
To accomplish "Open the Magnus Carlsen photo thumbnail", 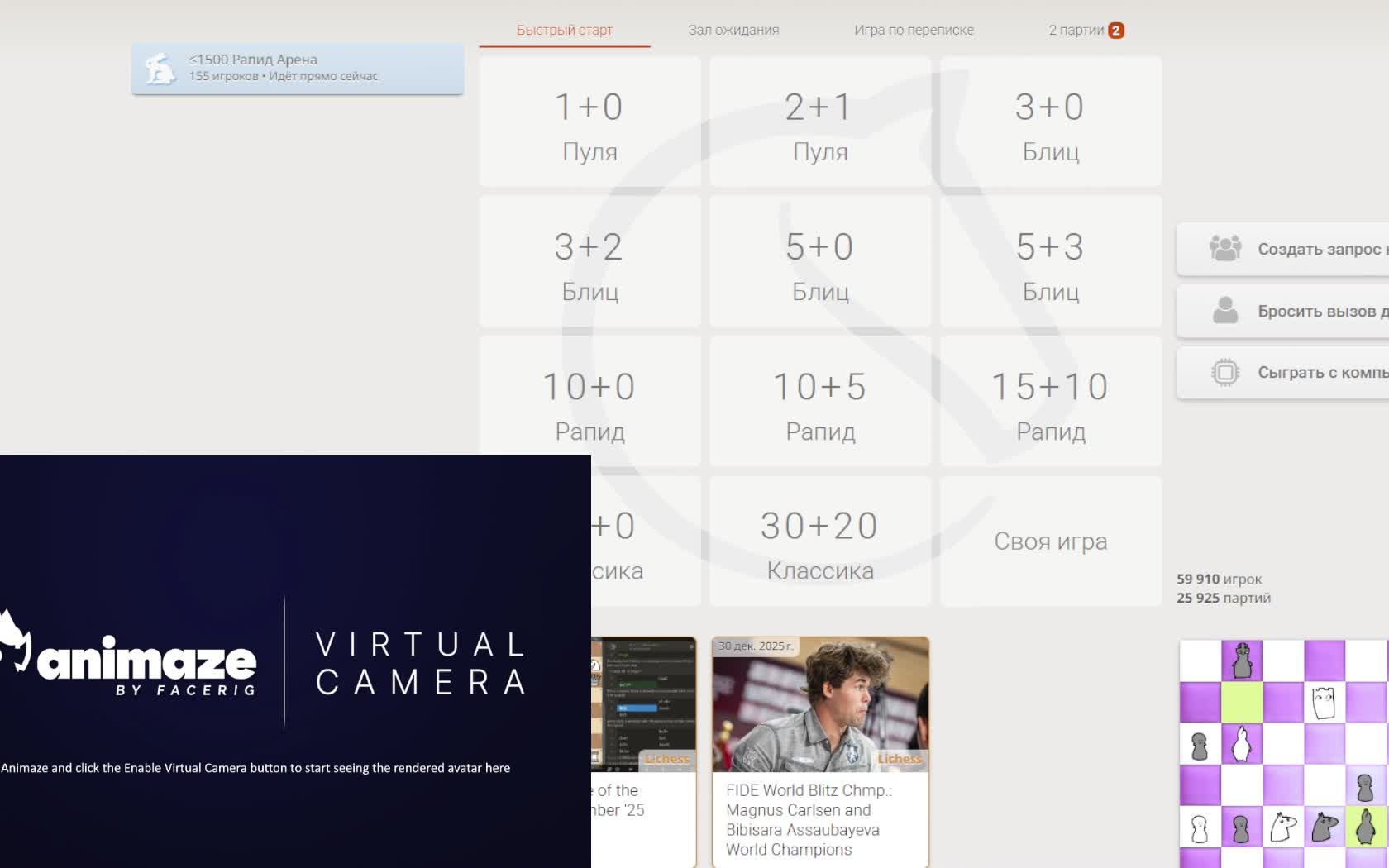I will click(x=820, y=704).
